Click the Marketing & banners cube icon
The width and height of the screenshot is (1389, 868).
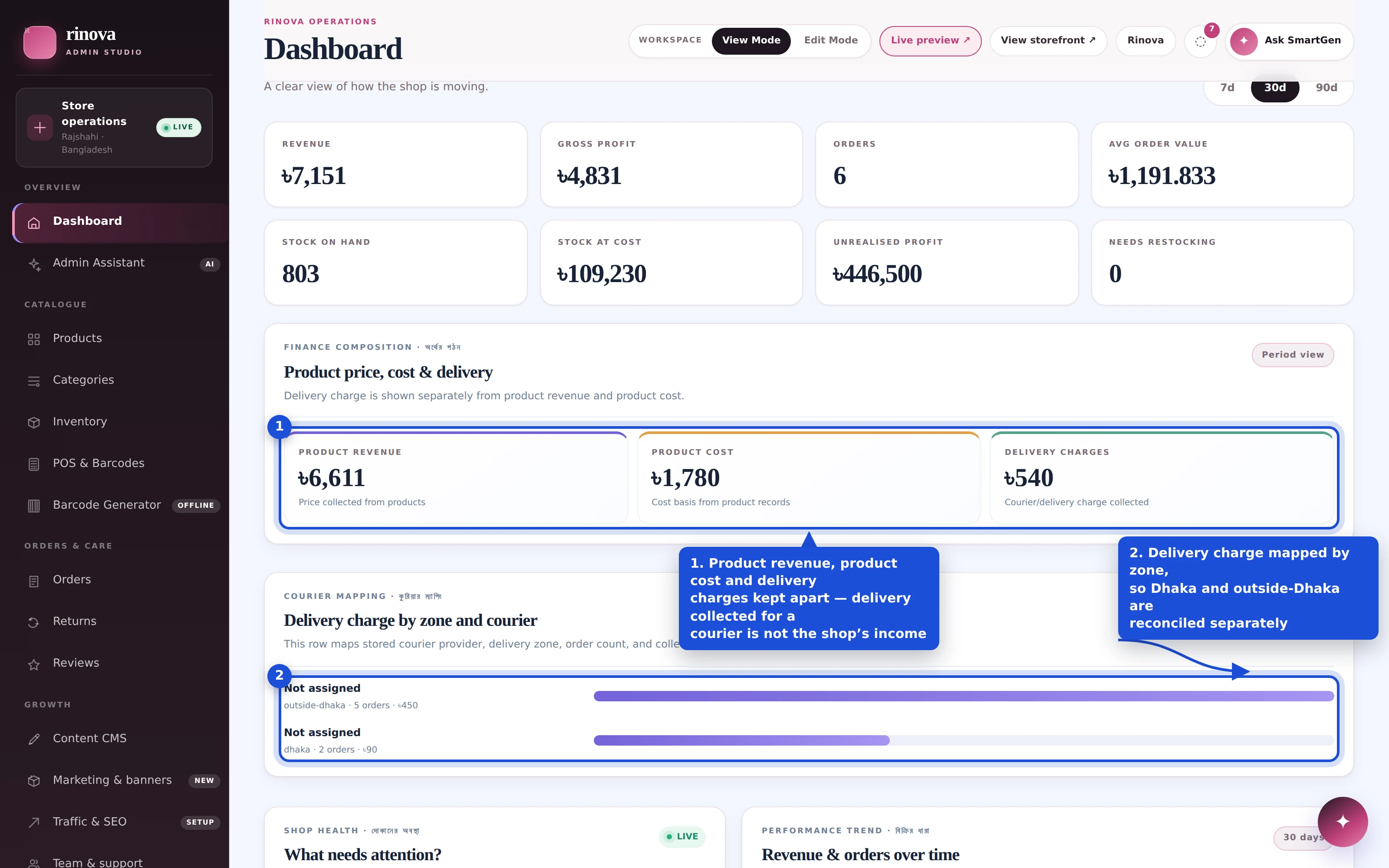pos(34,781)
